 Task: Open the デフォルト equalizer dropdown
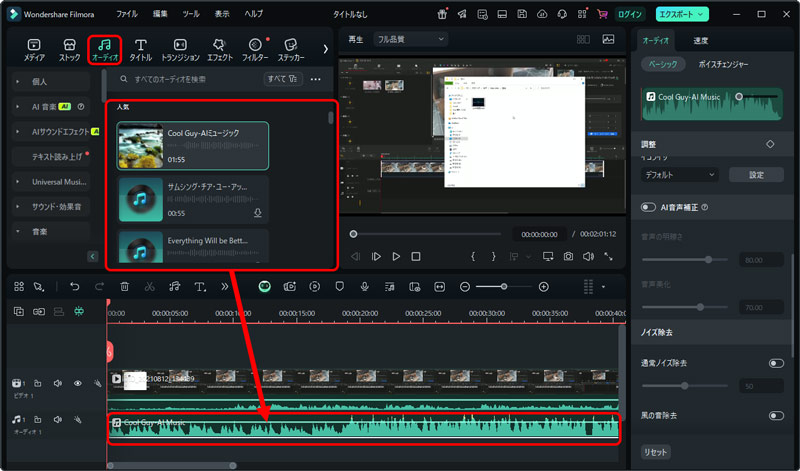[679, 175]
